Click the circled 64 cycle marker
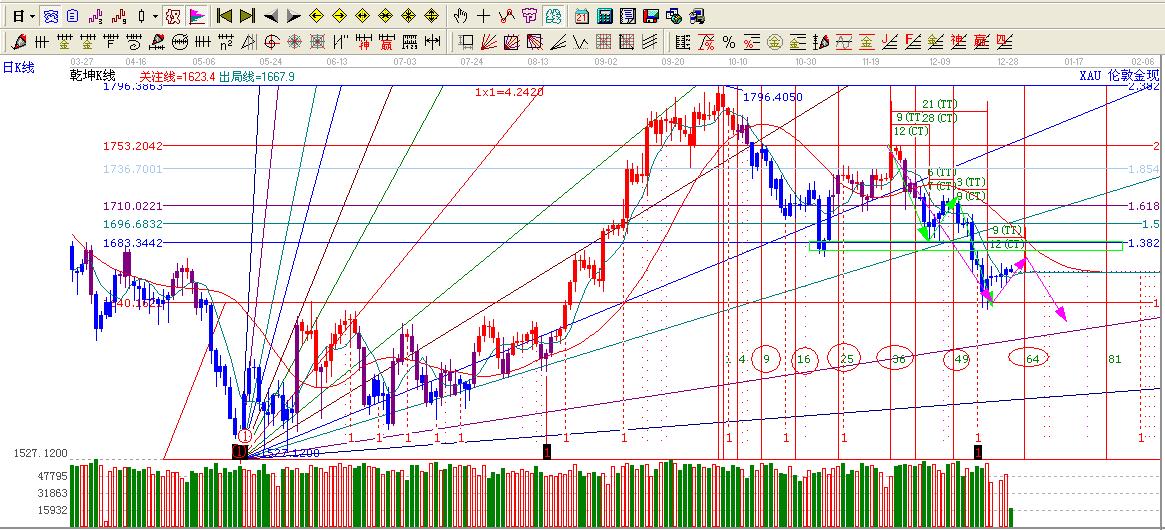The height and width of the screenshot is (530, 1165). pyautogui.click(x=1031, y=358)
